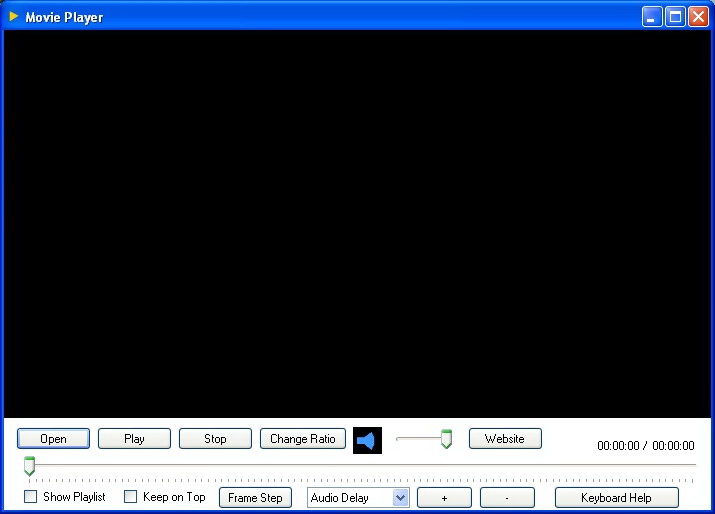Close the Movie Player window
Viewport: 715px width, 514px height.
tap(699, 17)
